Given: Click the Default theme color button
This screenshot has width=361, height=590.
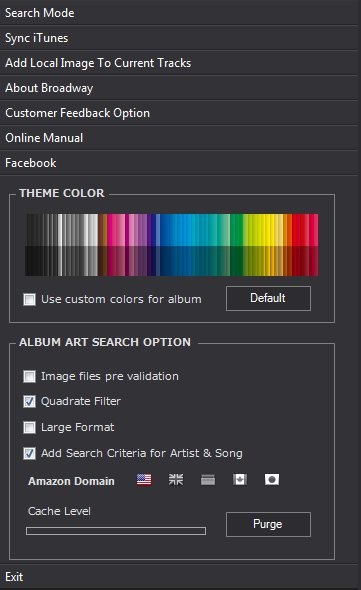Looking at the screenshot, I should tap(268, 298).
